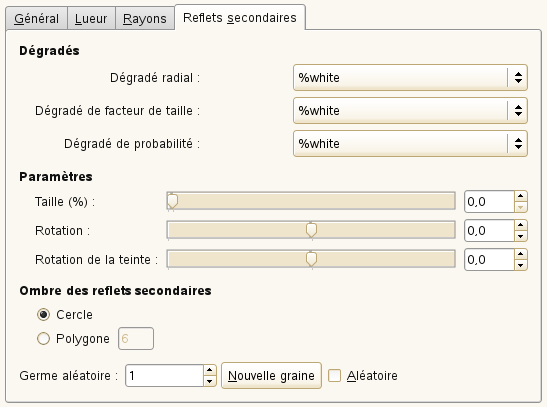This screenshot has height=407, width=547.
Task: Decrease Taille (%) value with down arrow
Action: click(x=520, y=207)
